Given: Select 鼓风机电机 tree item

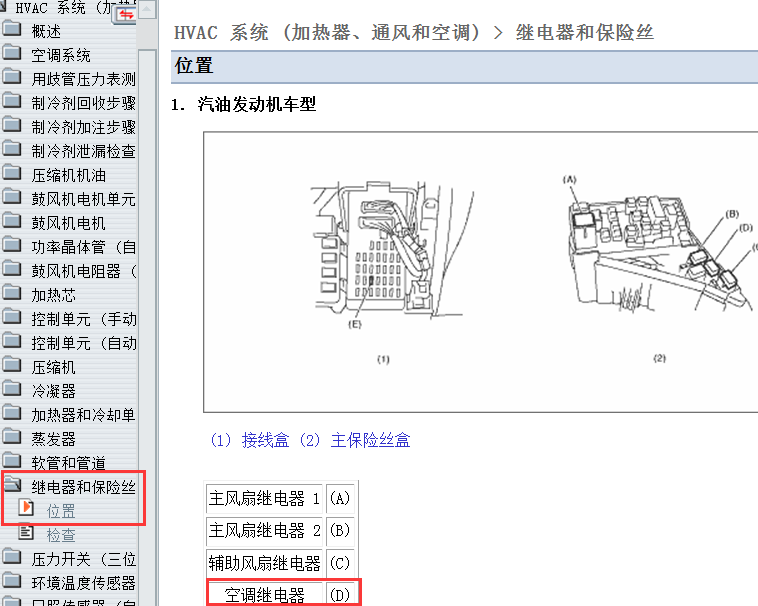Looking at the screenshot, I should click(x=68, y=223).
